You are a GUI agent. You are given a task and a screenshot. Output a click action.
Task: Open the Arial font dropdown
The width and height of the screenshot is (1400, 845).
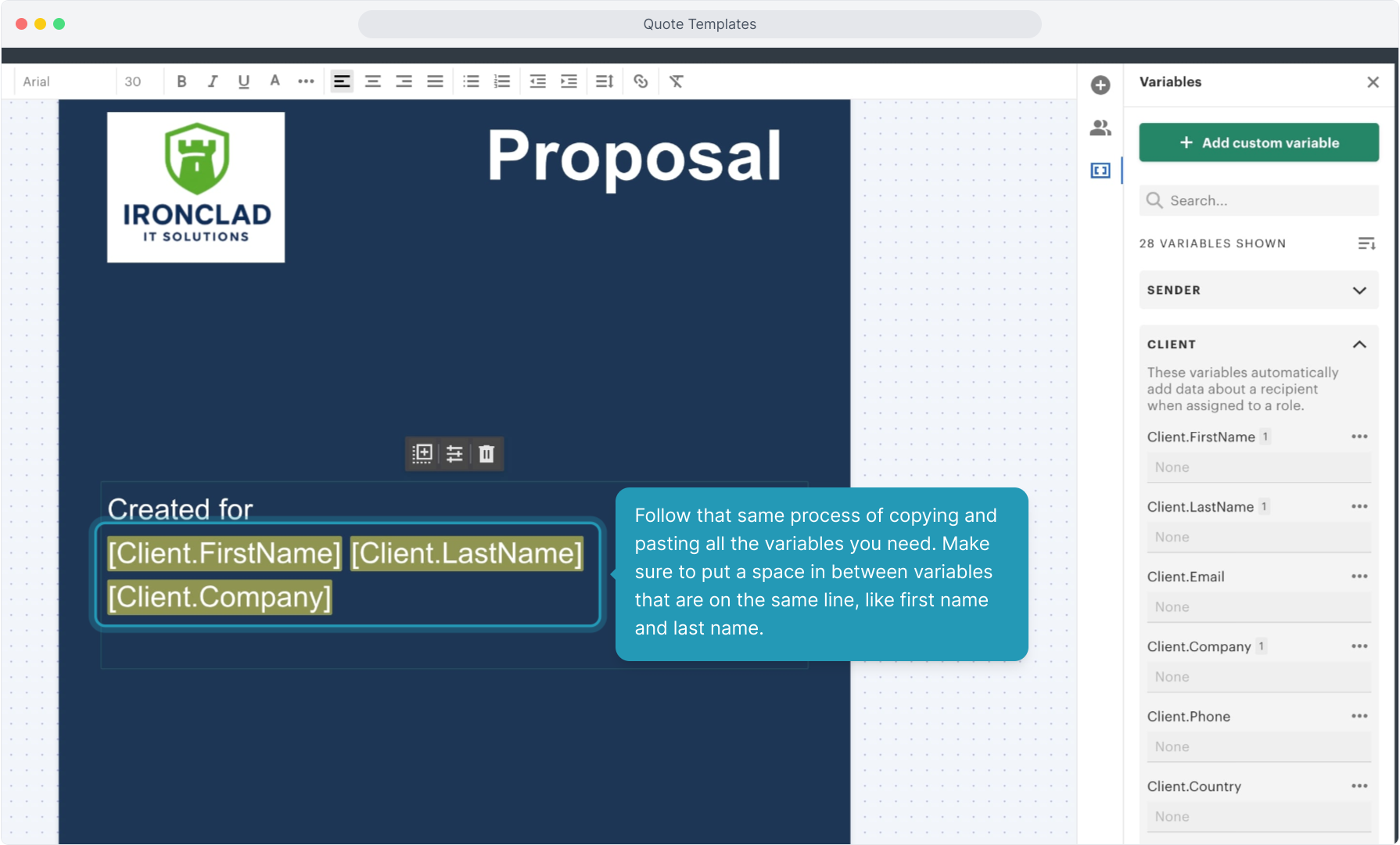[x=65, y=81]
